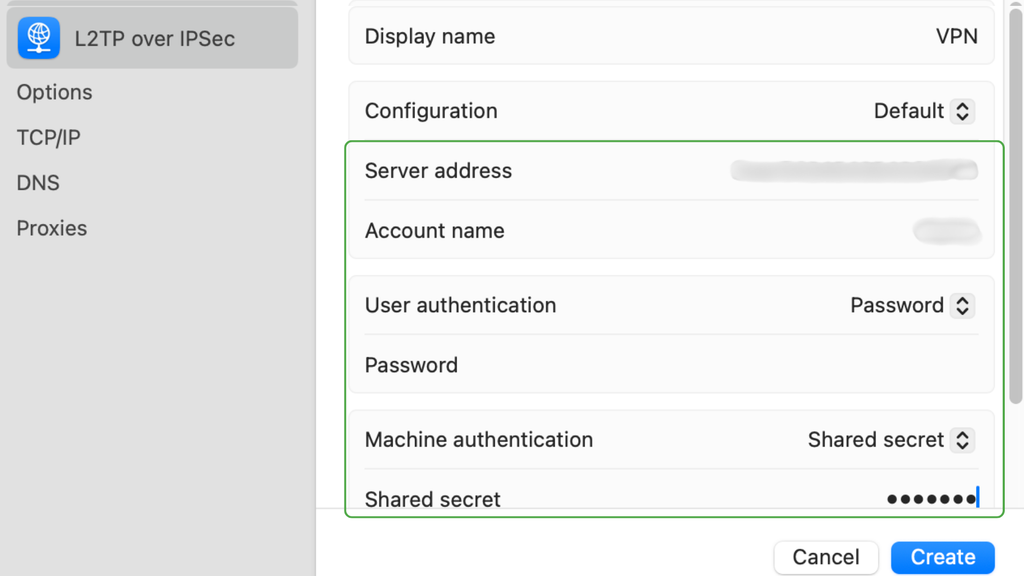Image resolution: width=1024 pixels, height=576 pixels.
Task: Open the Machine authentication dropdown
Action: 891,440
